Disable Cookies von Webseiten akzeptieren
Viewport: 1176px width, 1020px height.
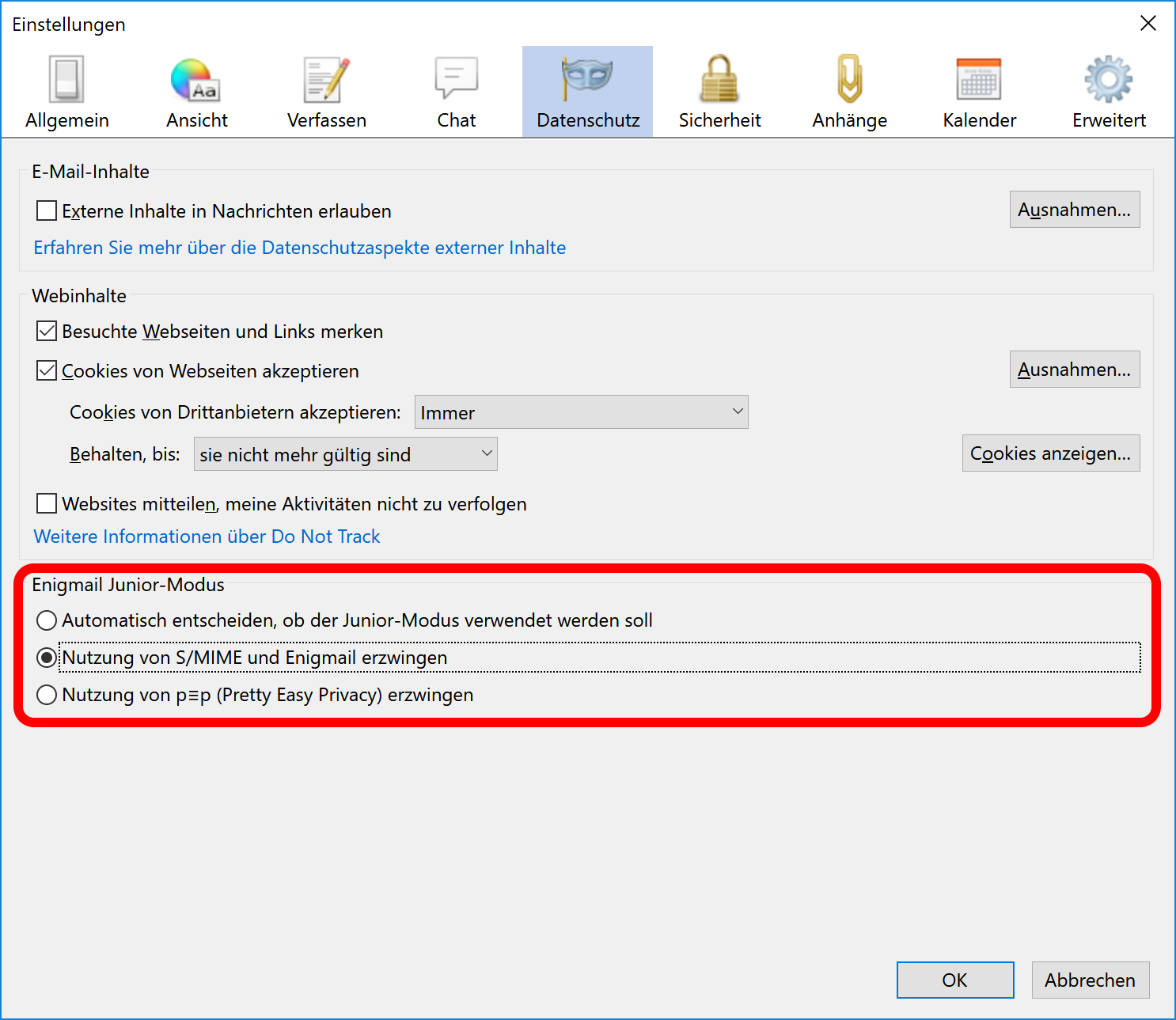(x=47, y=371)
